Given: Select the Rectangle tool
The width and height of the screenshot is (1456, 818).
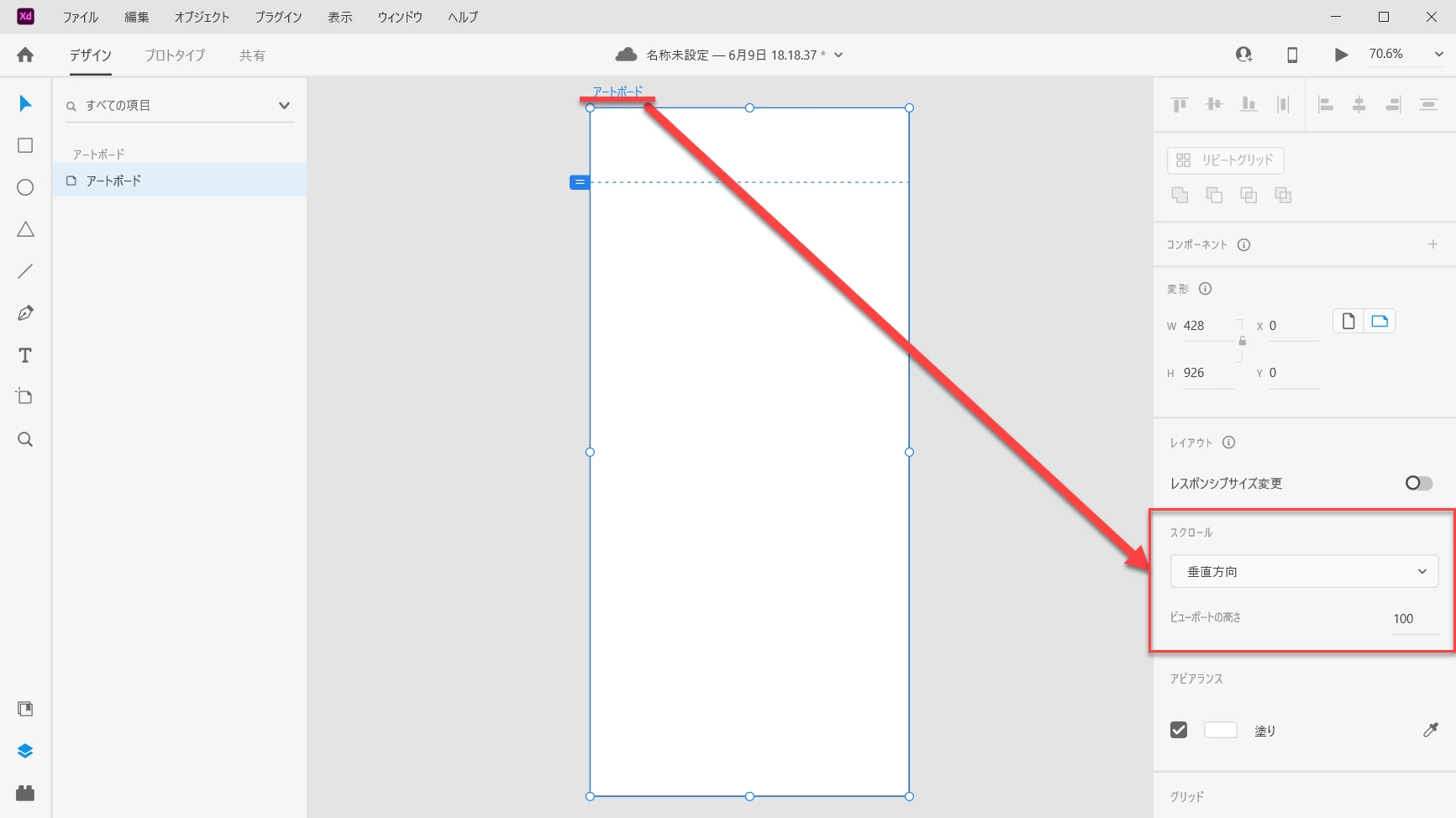Looking at the screenshot, I should [x=25, y=145].
